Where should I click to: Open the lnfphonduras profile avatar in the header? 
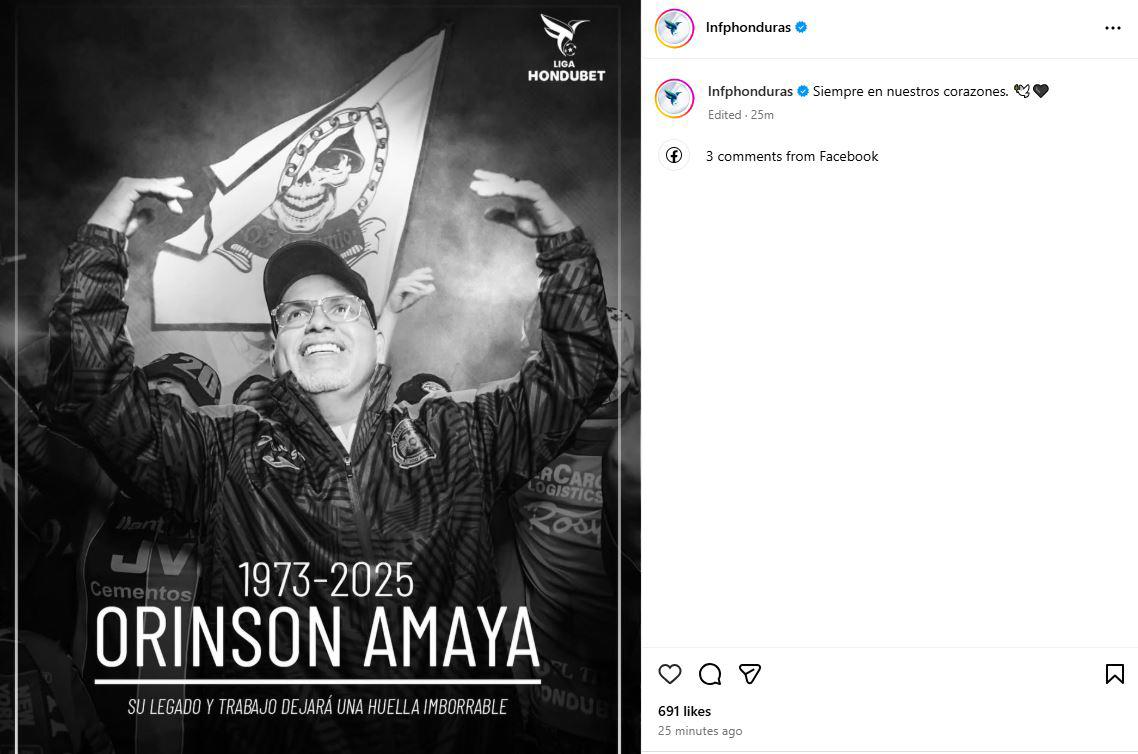tap(674, 27)
